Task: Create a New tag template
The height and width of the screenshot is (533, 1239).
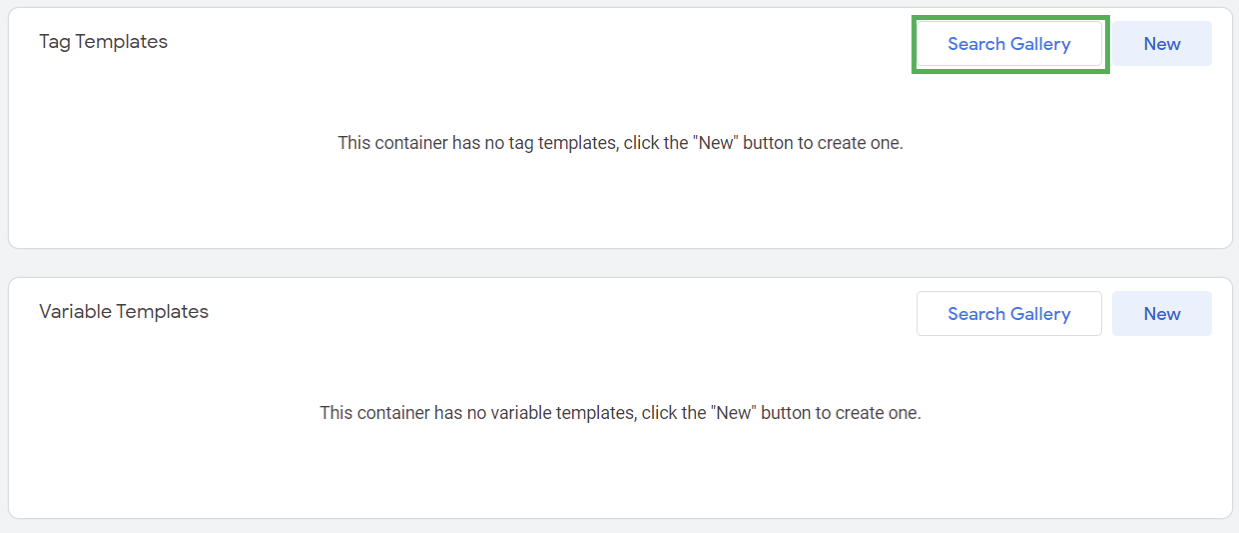Action: (x=1162, y=44)
